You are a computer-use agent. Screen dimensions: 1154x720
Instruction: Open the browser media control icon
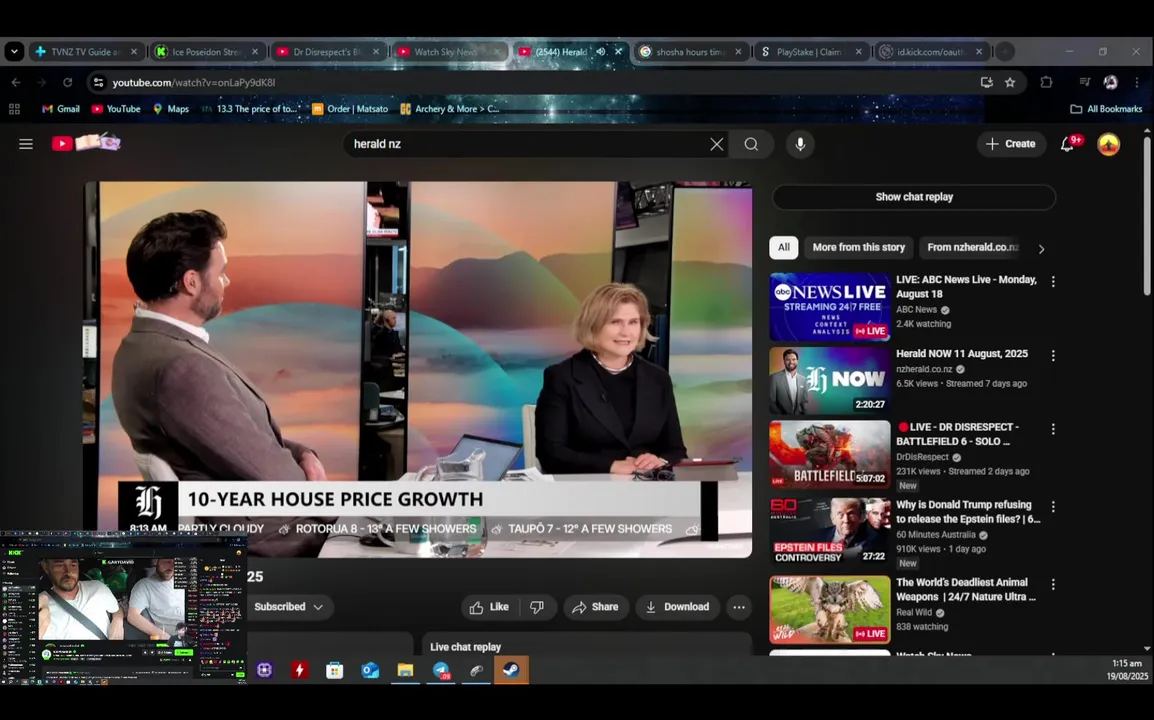[1084, 82]
